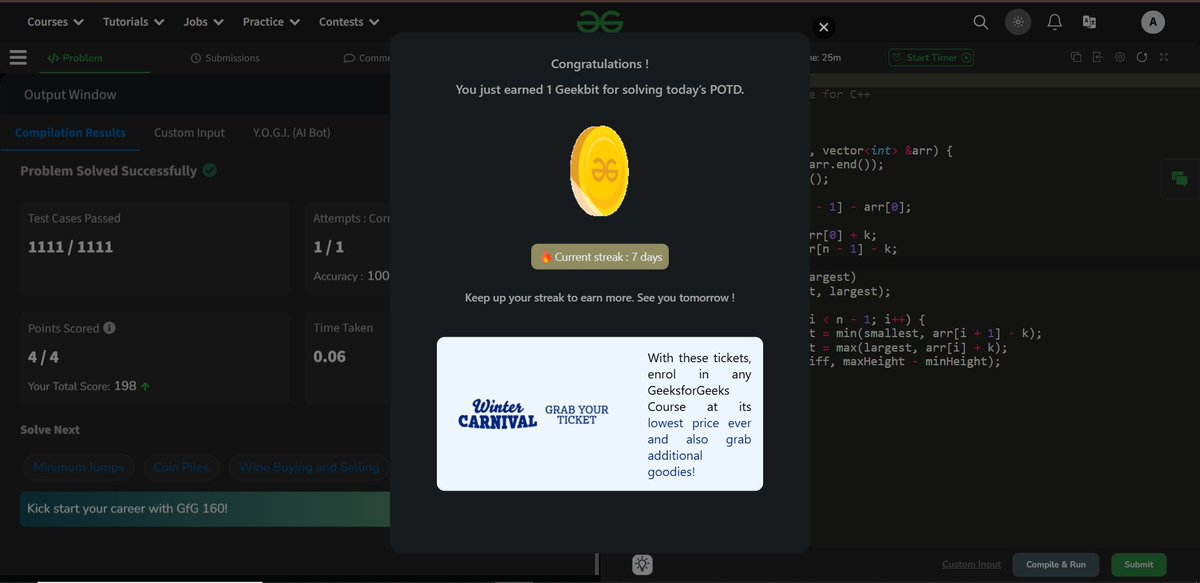1200x583 pixels.
Task: Open editor settings gear icon
Action: click(1120, 57)
